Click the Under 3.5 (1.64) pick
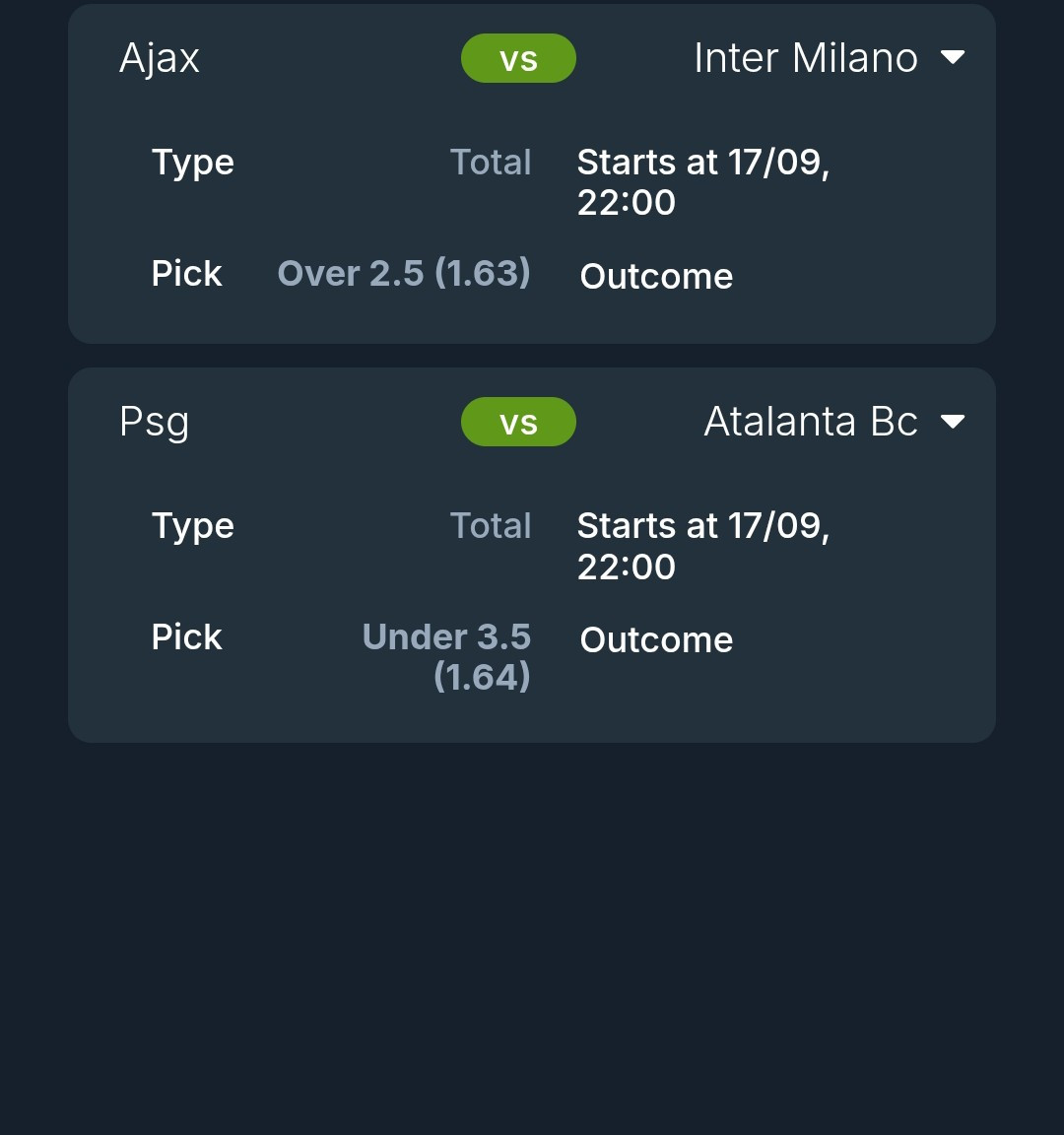This screenshot has height=1135, width=1064. [447, 656]
